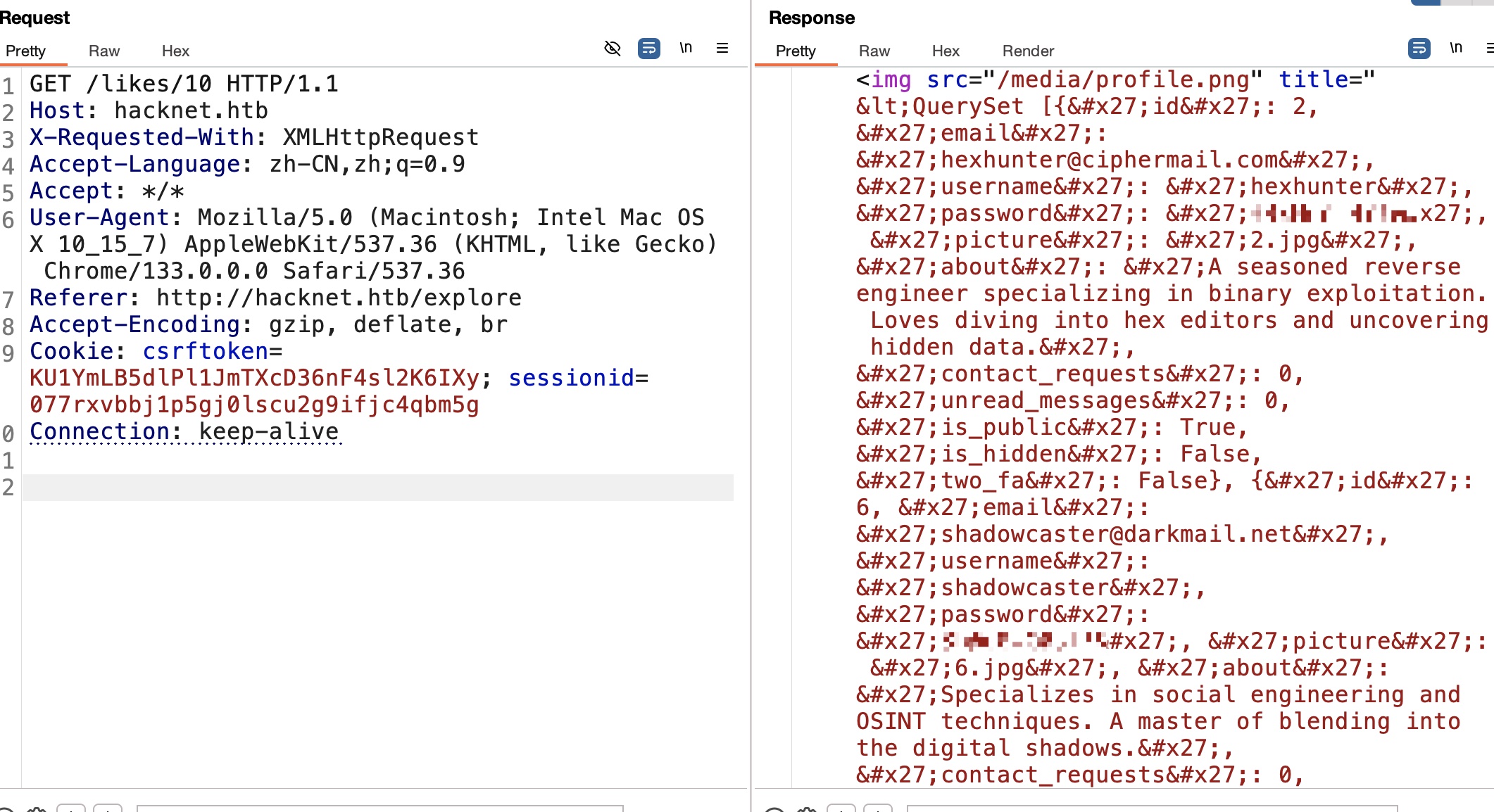Open the Response pane hamburger menu
The height and width of the screenshot is (812, 1494).
[x=1488, y=49]
